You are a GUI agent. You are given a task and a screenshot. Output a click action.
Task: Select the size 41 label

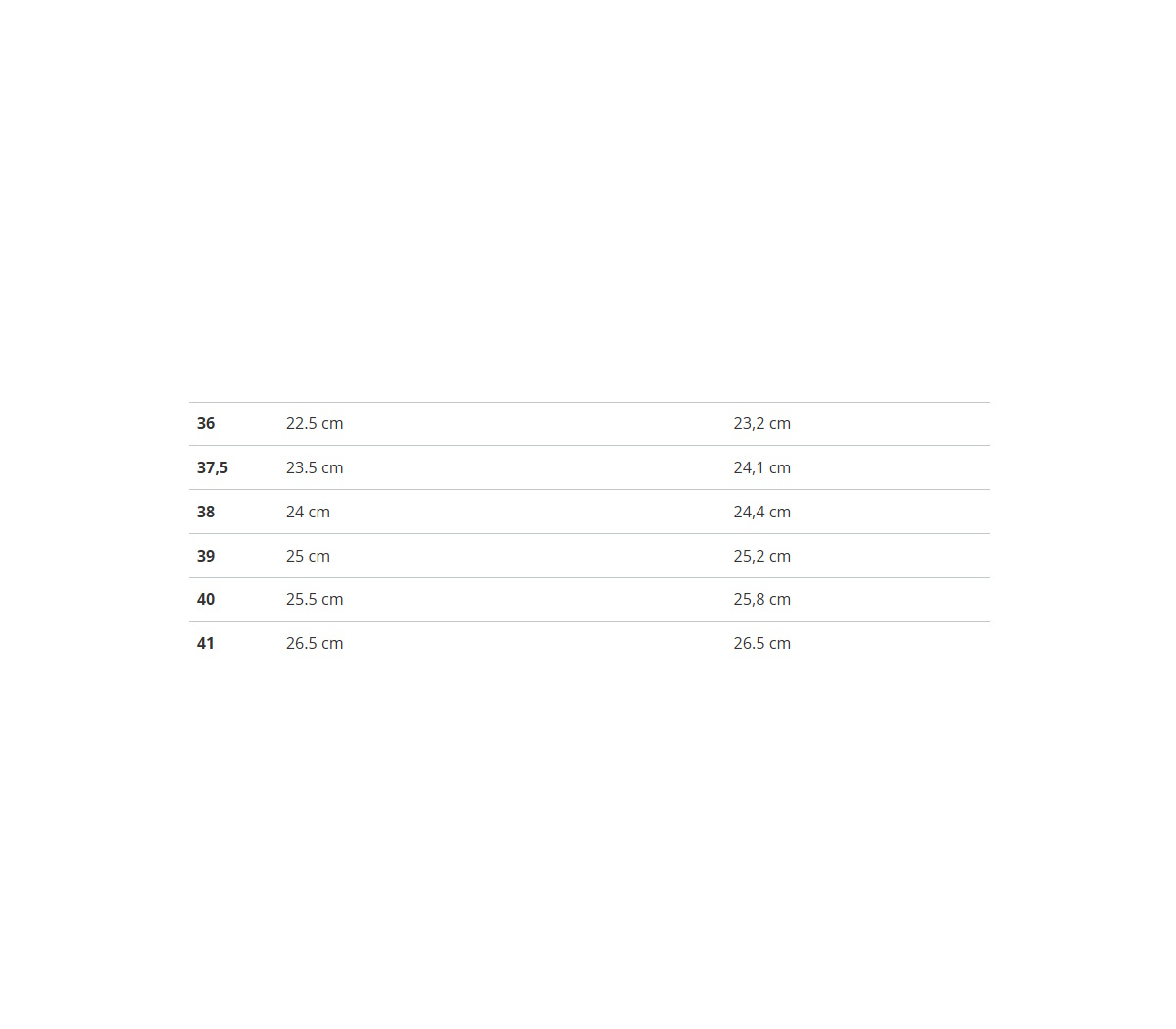(x=206, y=644)
